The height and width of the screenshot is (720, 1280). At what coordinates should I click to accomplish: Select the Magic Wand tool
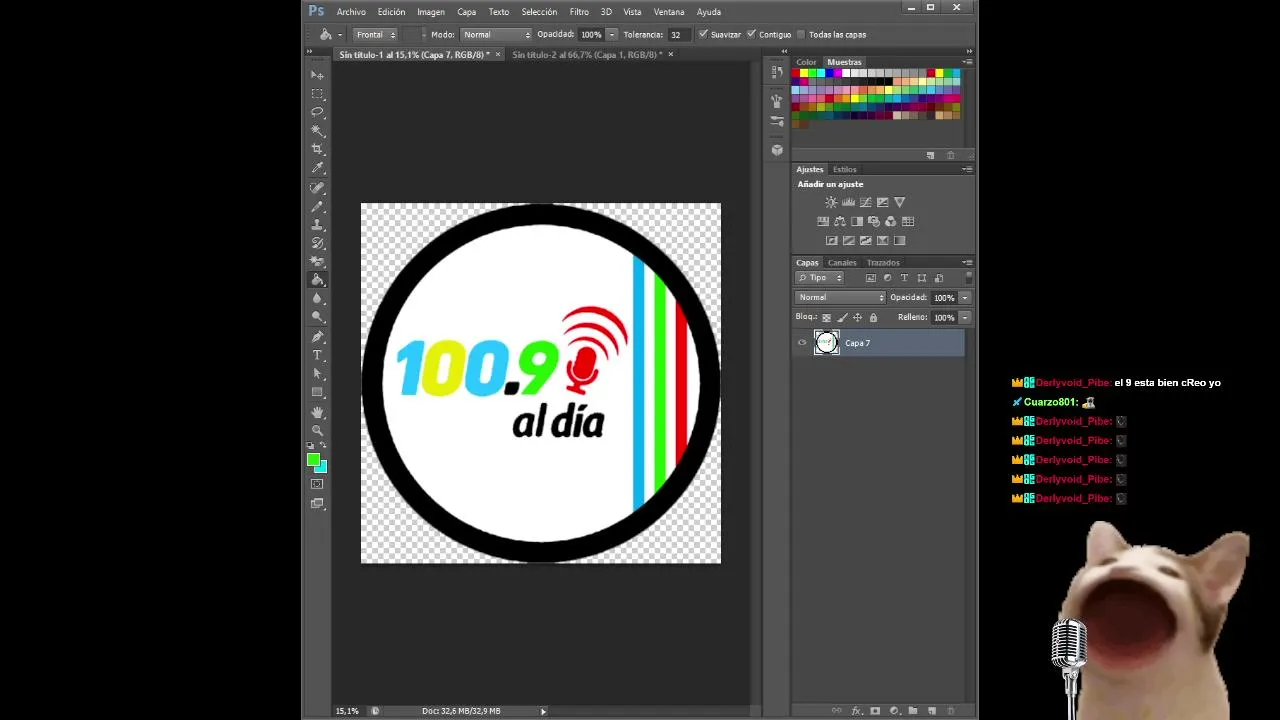[x=317, y=131]
